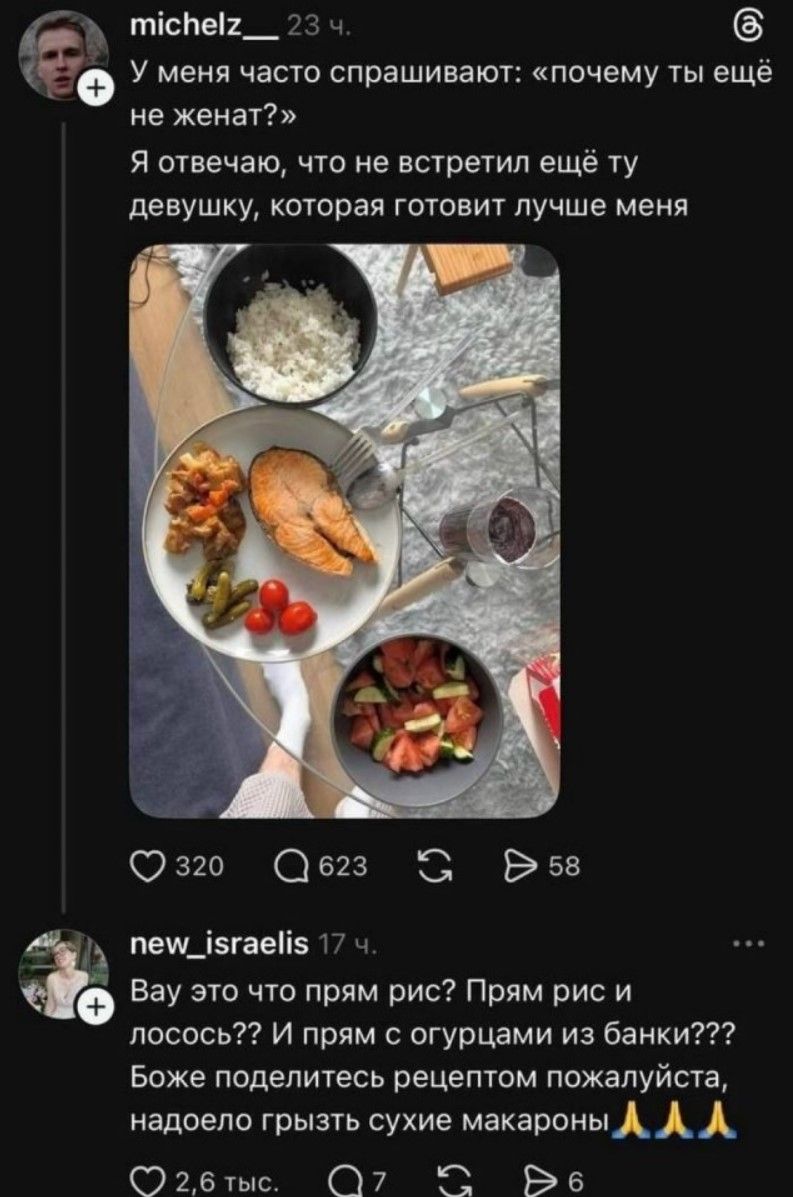Click the Threads logo icon
This screenshot has width=793, height=1197.
[752, 27]
